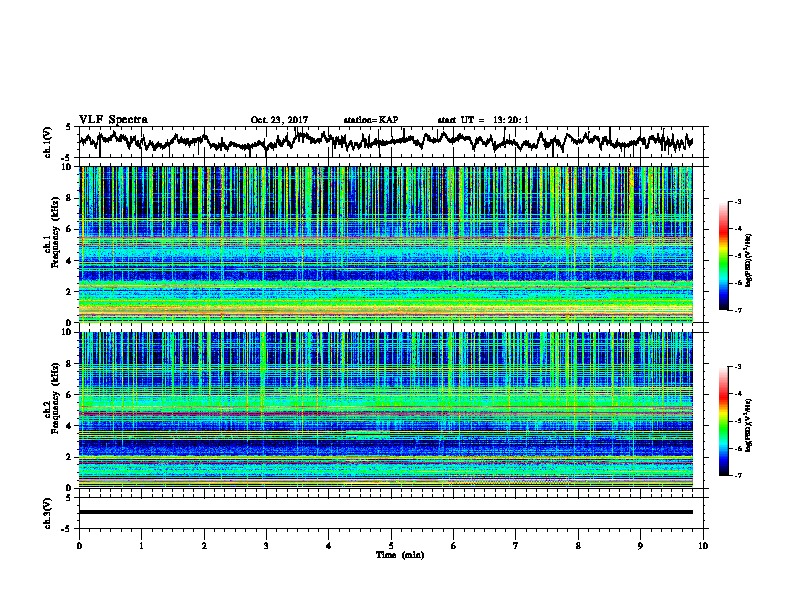Click inside the ch.2 spectrogram panel
The width and height of the screenshot is (792, 612).
[385, 410]
